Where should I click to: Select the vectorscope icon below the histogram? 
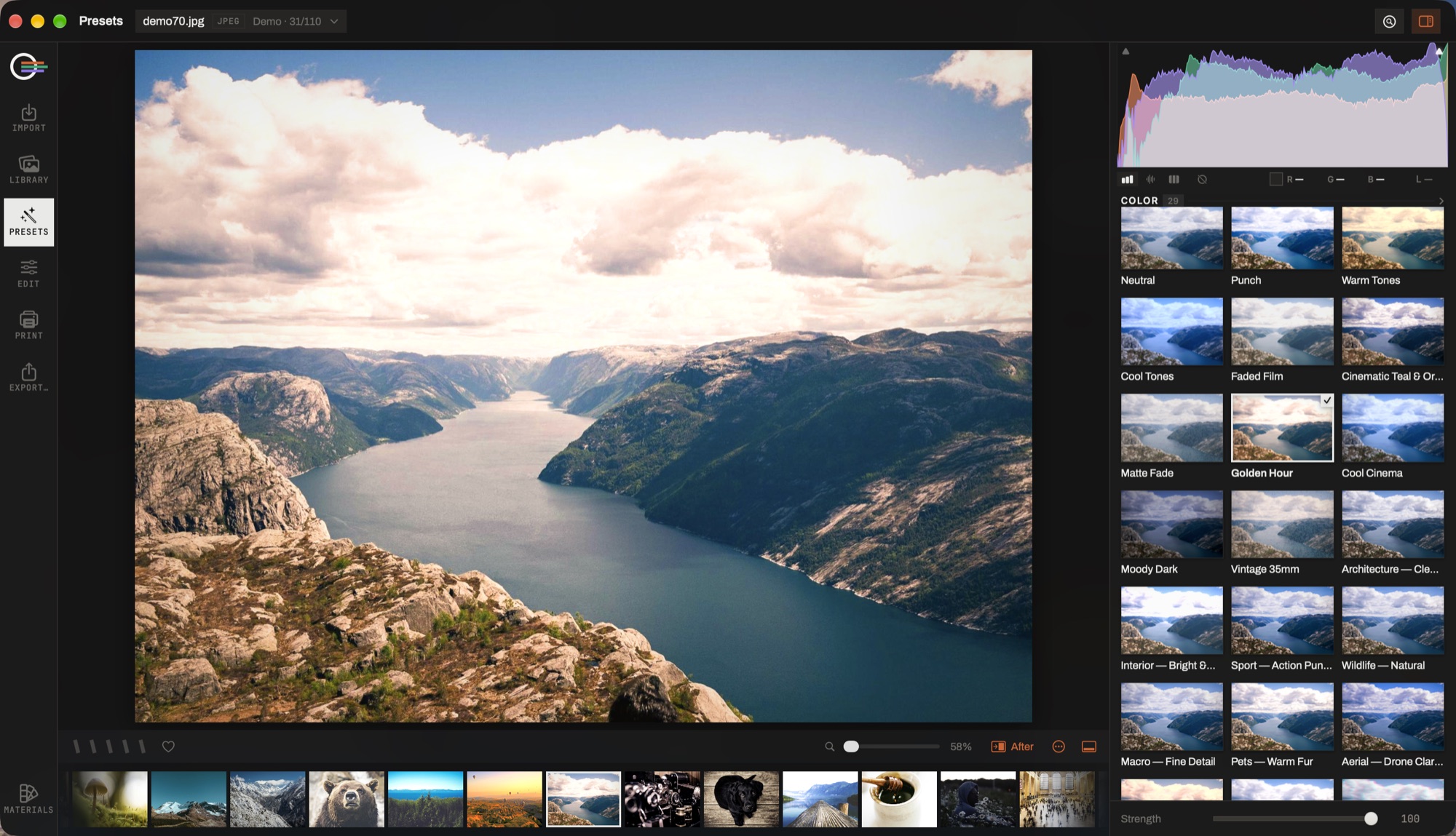click(1202, 179)
